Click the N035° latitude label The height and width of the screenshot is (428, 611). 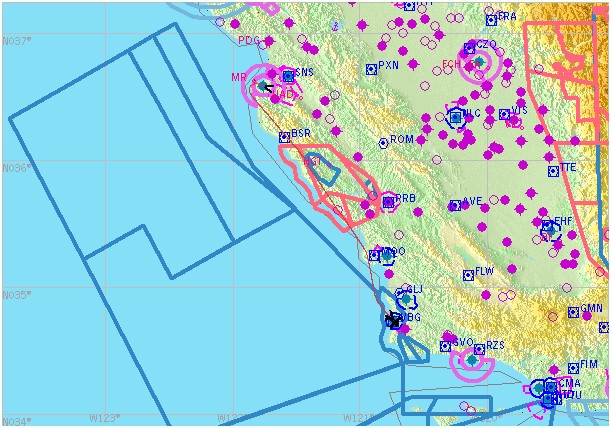(16, 295)
